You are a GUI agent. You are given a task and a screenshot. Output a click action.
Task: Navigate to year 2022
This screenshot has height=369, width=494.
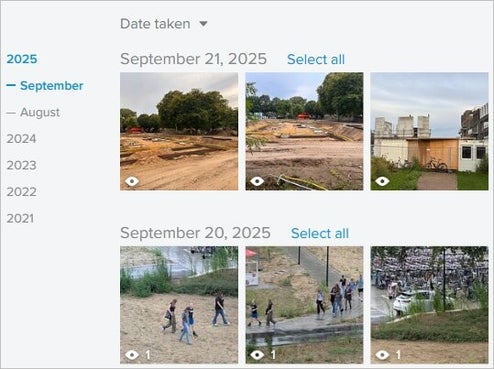click(21, 192)
